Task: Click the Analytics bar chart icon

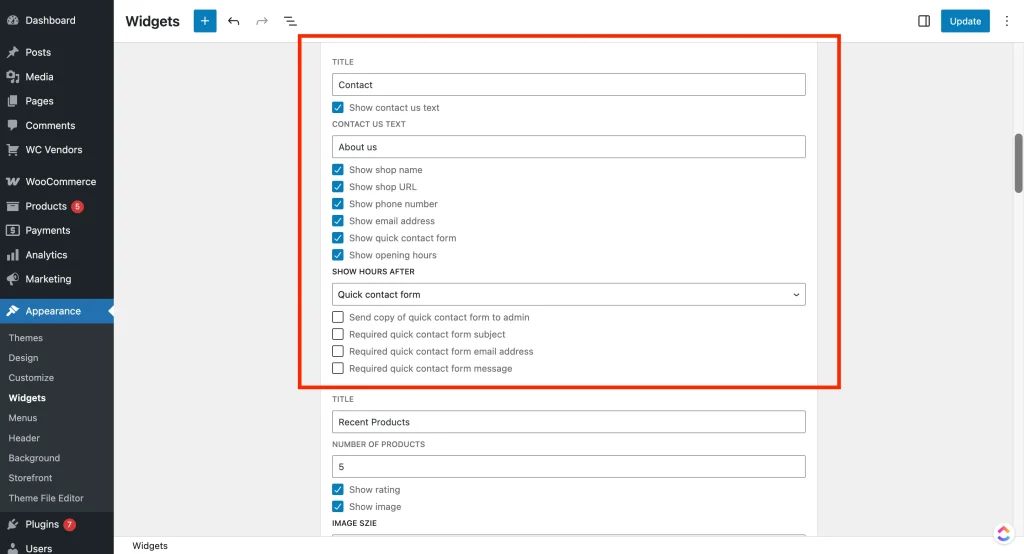Action: coord(13,255)
